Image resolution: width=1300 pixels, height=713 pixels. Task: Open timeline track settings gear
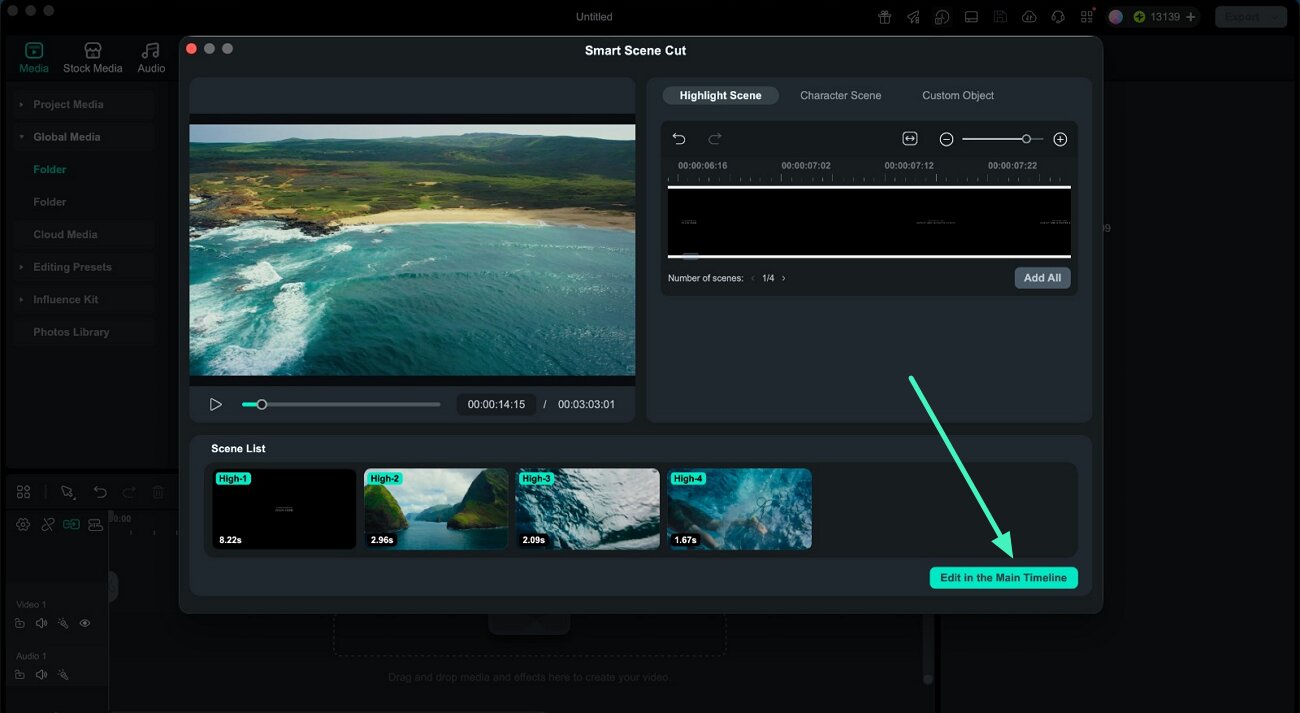point(23,524)
